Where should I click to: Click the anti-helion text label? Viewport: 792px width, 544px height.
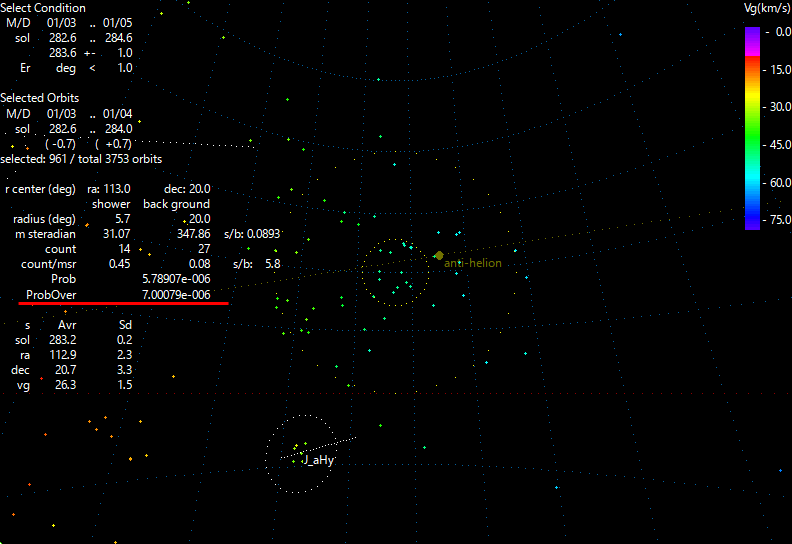click(x=473, y=263)
